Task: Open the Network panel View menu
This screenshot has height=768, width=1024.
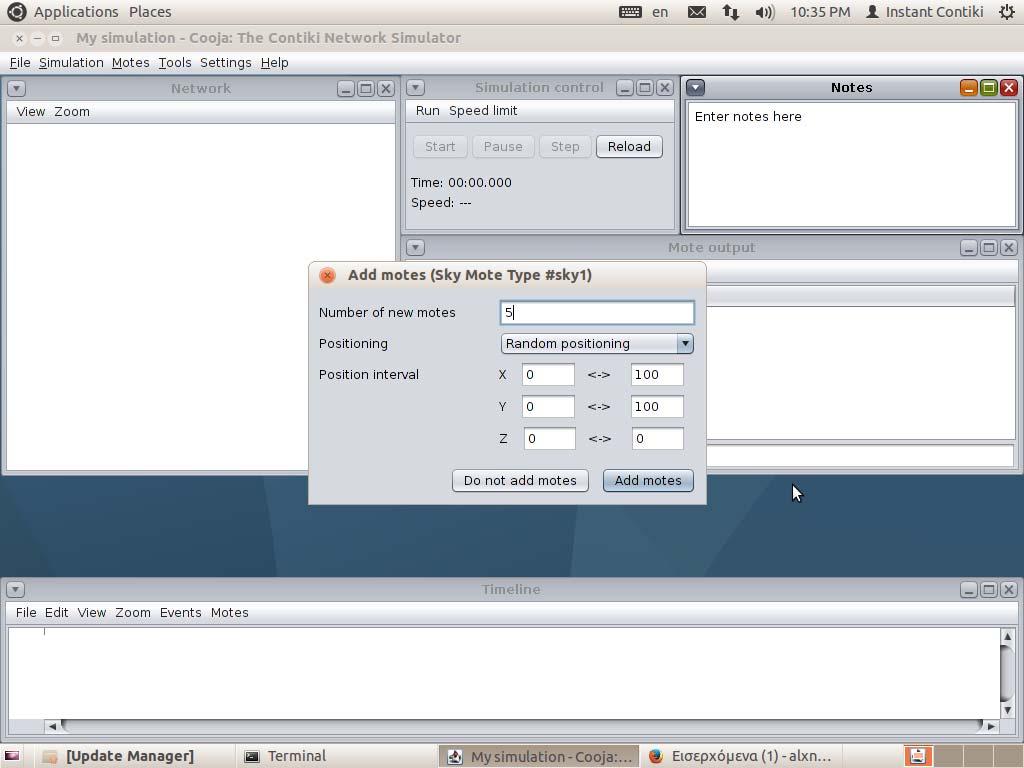Action: (31, 112)
